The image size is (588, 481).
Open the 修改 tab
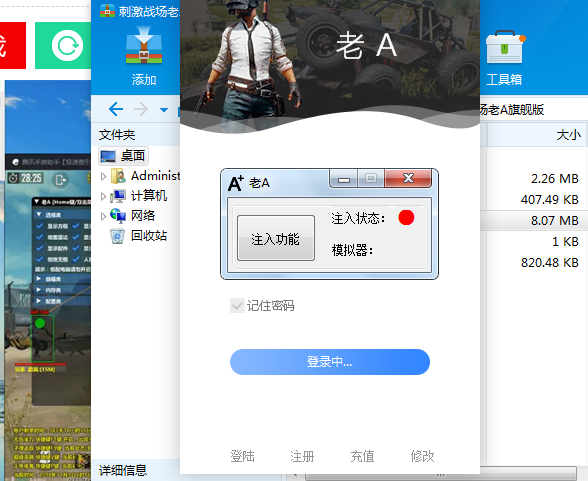coord(422,456)
